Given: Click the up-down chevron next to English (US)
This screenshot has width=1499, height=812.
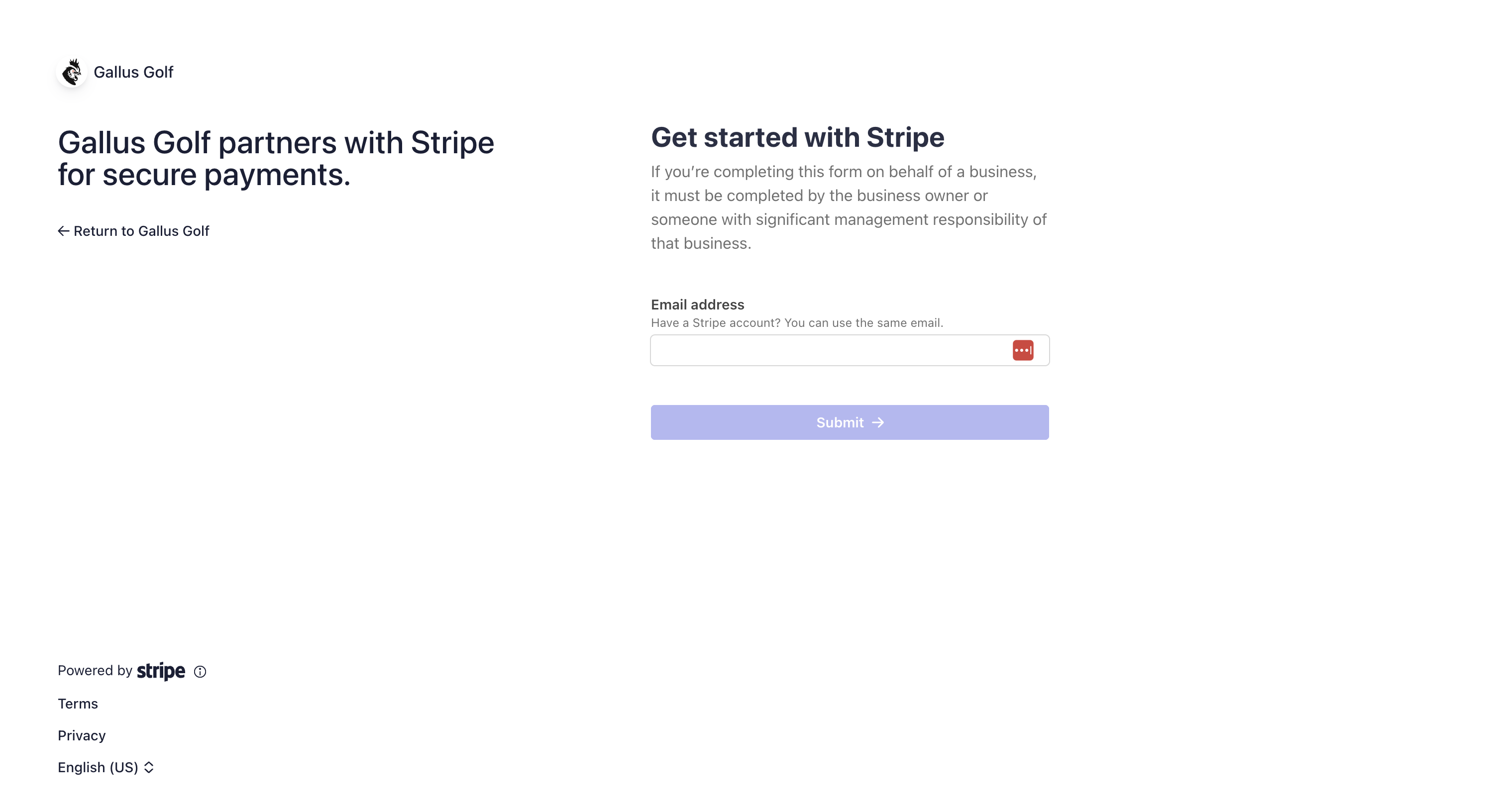Looking at the screenshot, I should (x=149, y=767).
